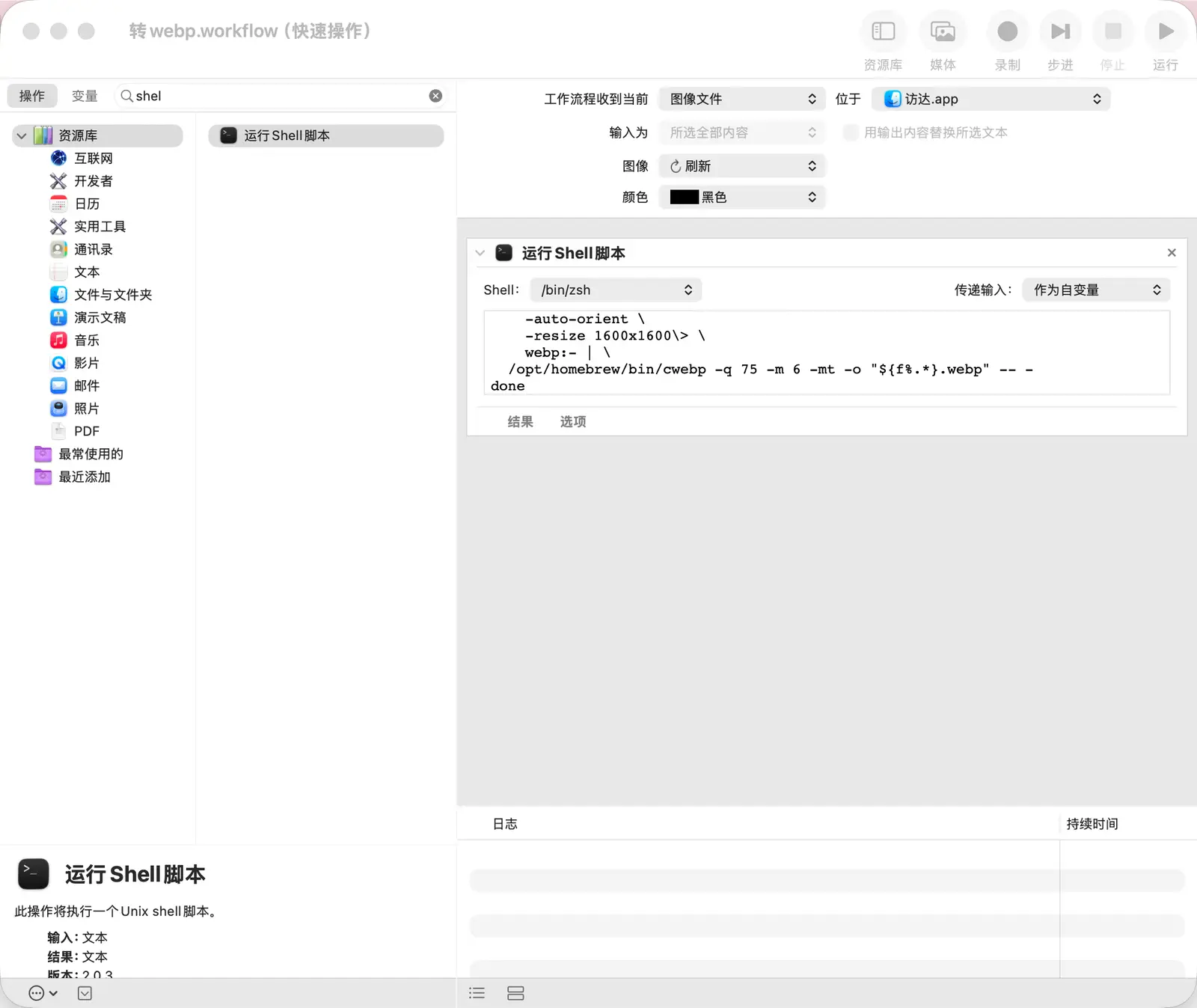Show variables list view icon
The height and width of the screenshot is (1008, 1197).
click(515, 993)
